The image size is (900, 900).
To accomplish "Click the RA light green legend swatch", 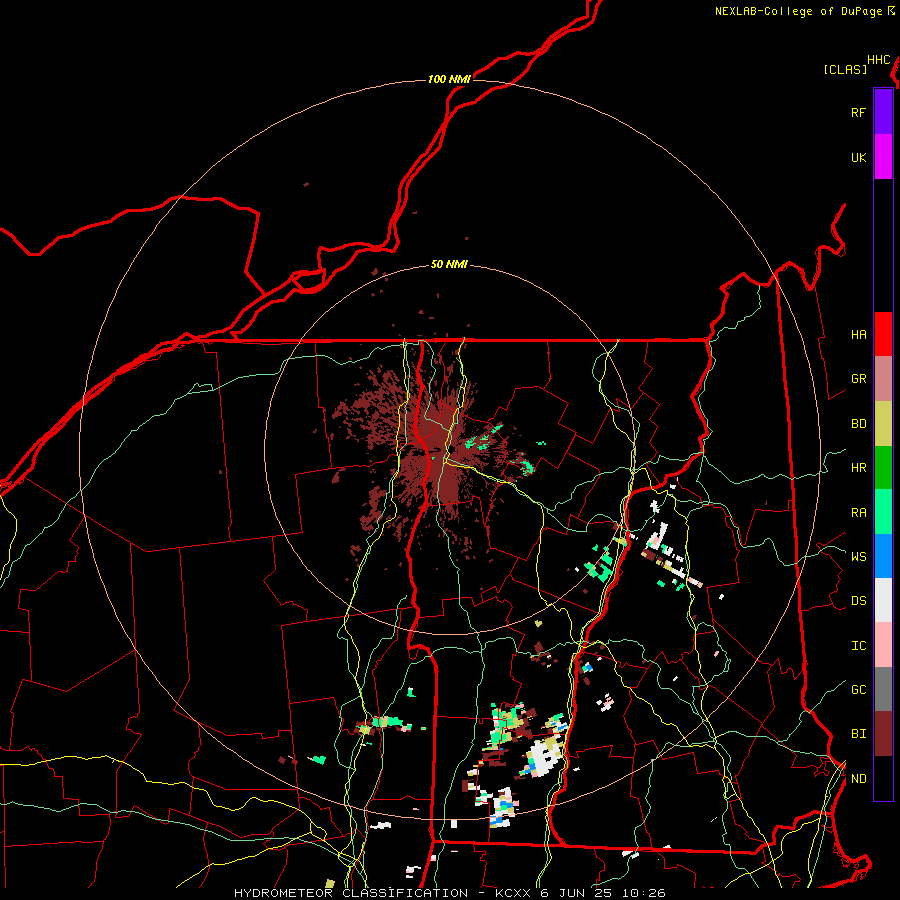I will tap(883, 512).
